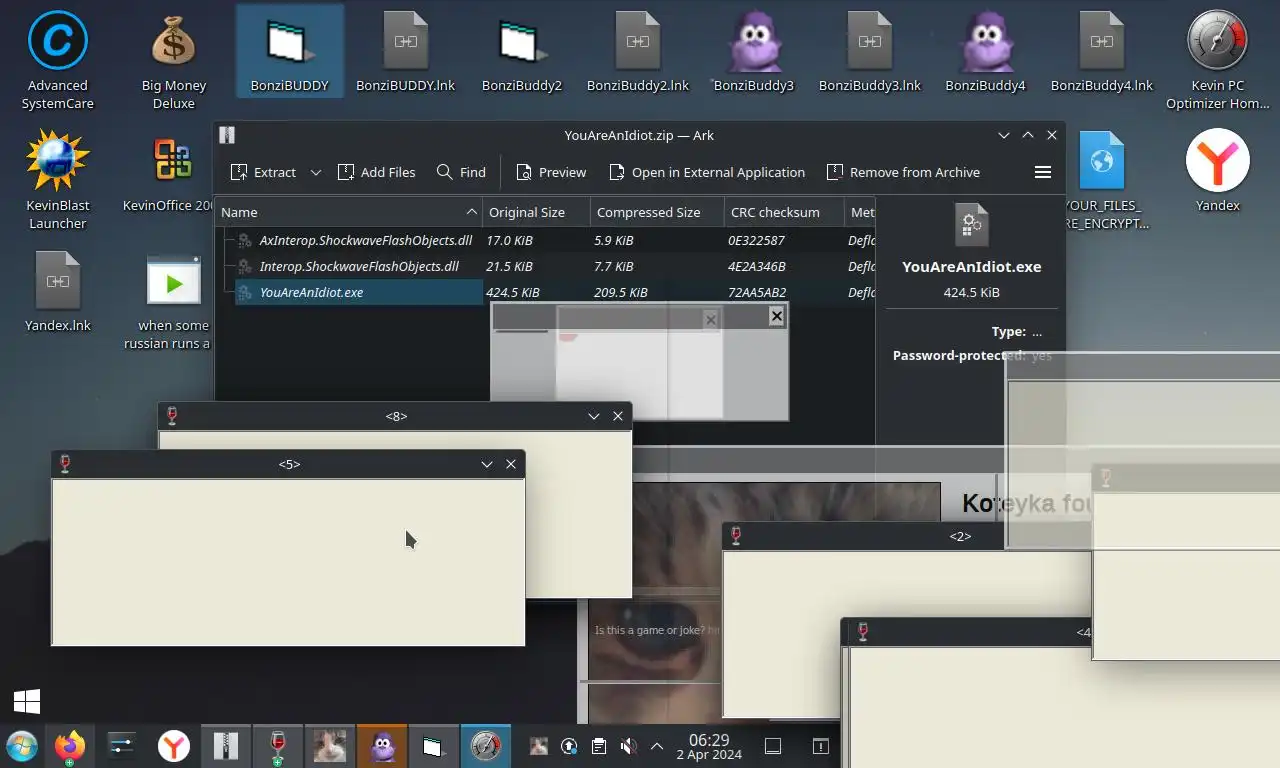The width and height of the screenshot is (1280, 768).
Task: Close the <5> wine window
Action: tap(511, 464)
